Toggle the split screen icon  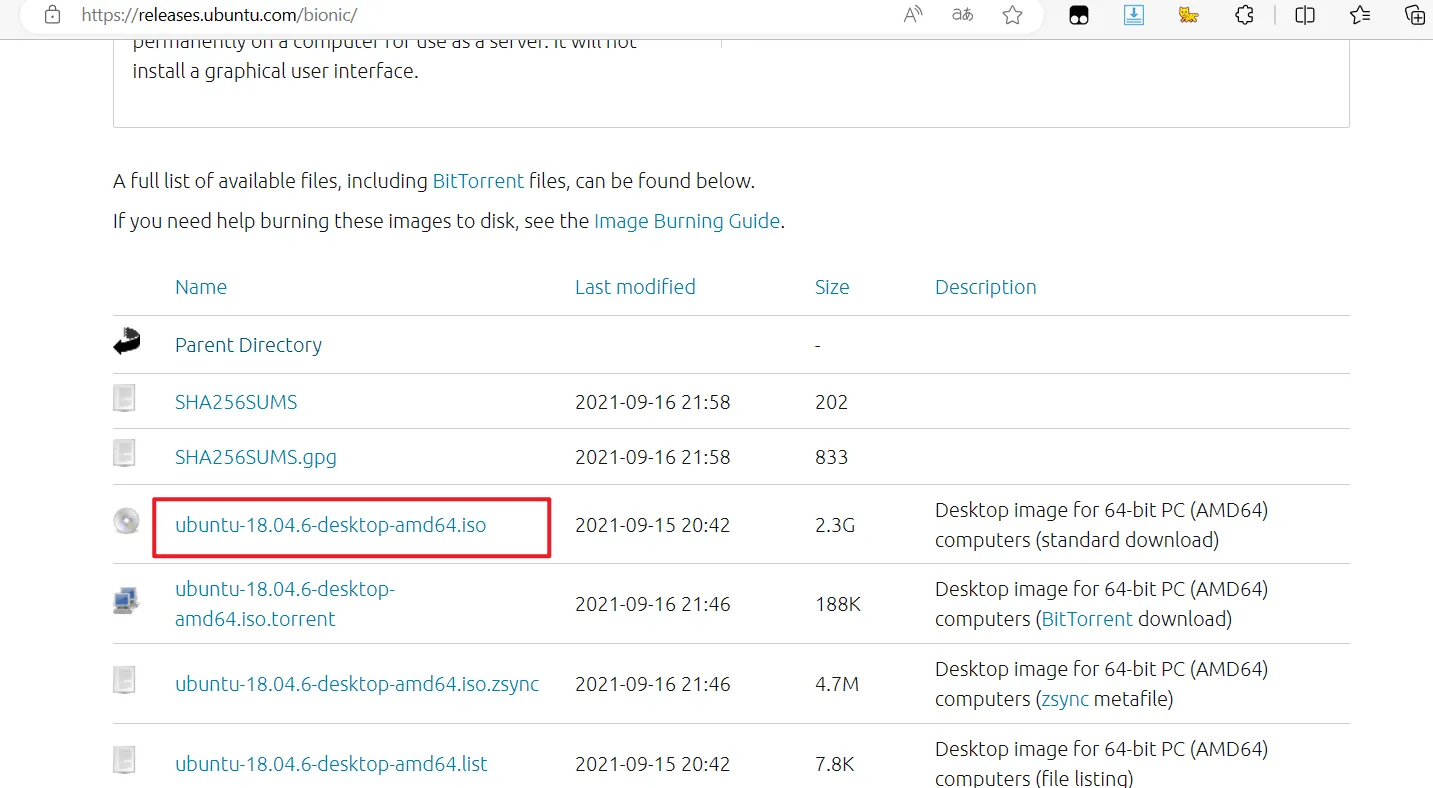tap(1305, 15)
